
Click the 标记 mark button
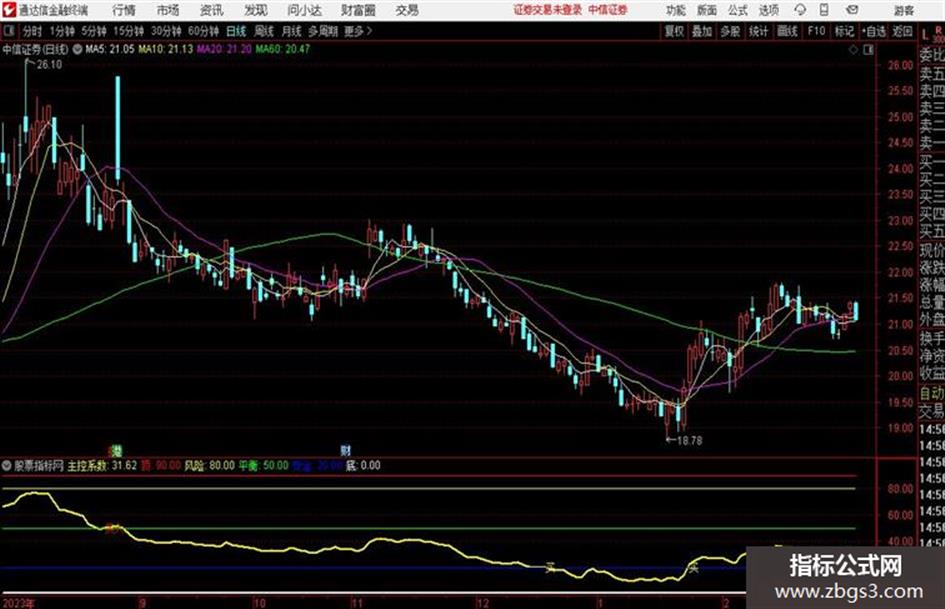tap(844, 31)
